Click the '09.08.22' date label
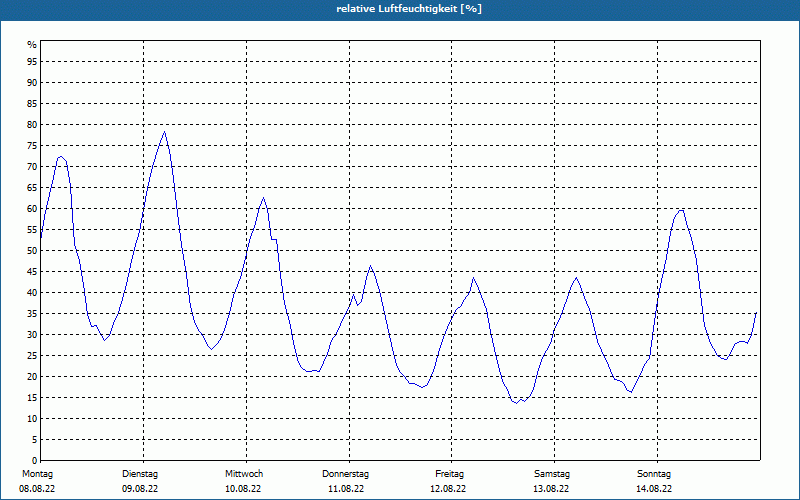The height and width of the screenshot is (500, 800). [x=140, y=489]
